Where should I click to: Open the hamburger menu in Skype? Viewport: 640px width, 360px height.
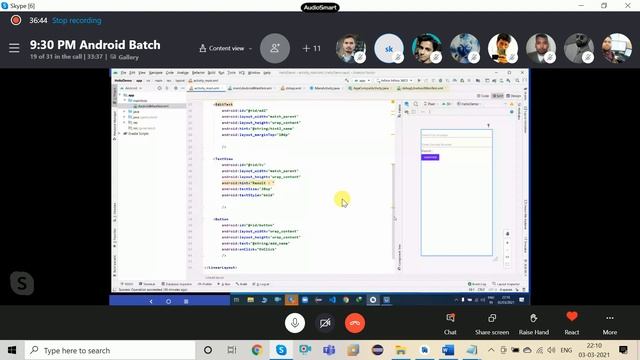14,48
